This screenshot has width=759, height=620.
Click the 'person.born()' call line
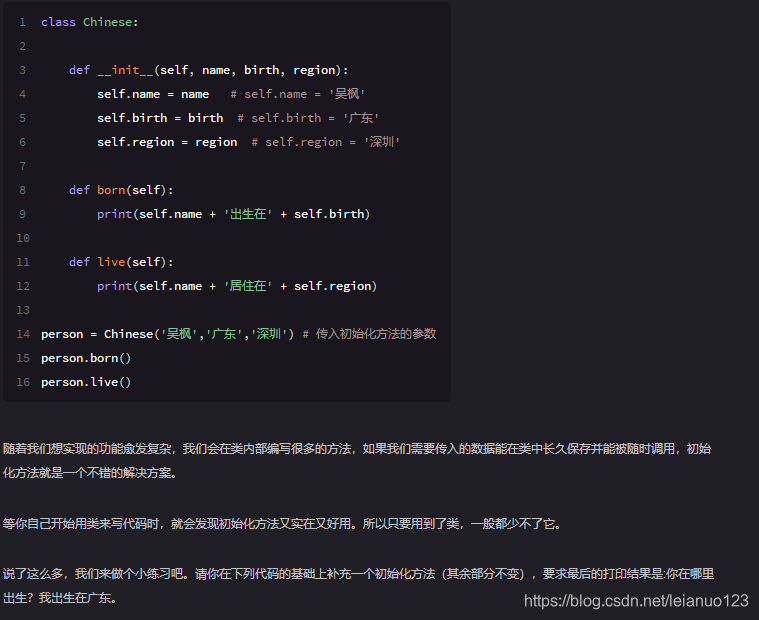coord(86,358)
